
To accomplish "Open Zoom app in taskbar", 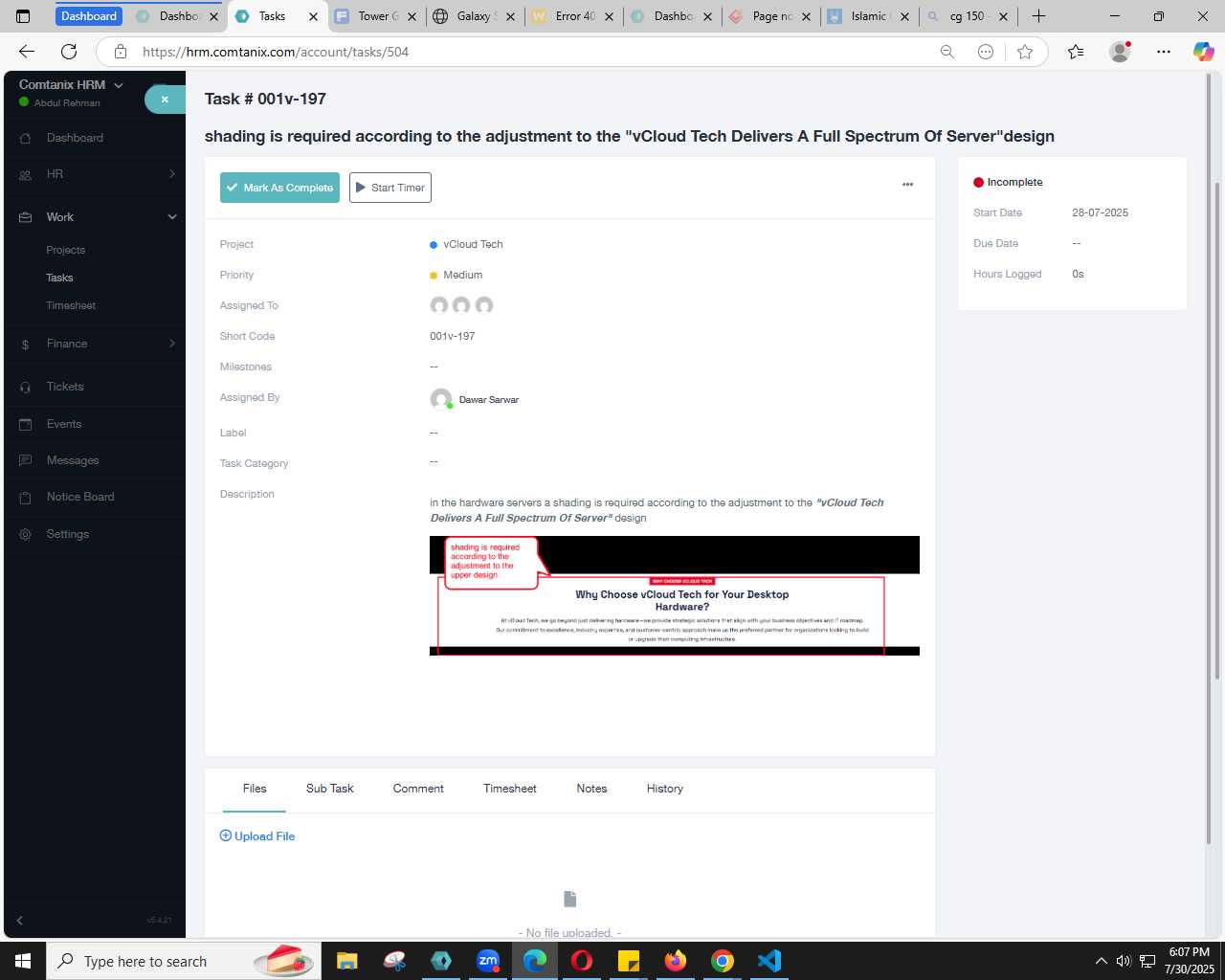I will click(488, 960).
